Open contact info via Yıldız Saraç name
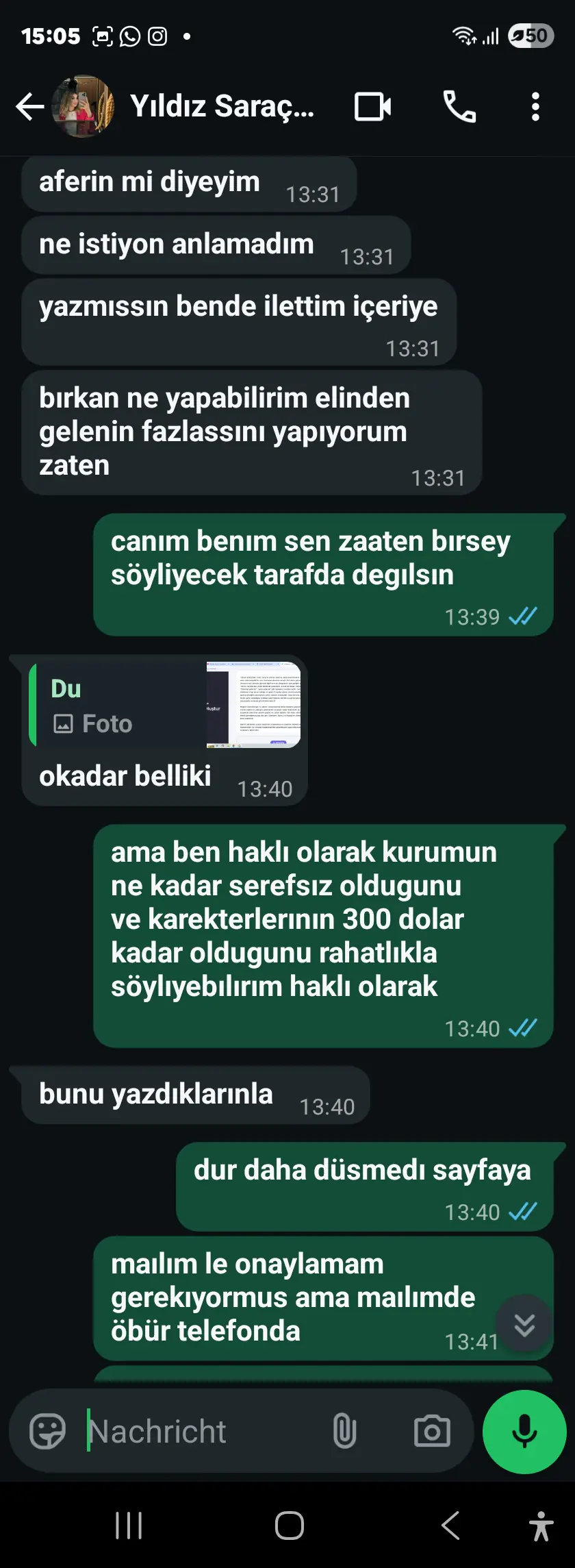This screenshot has width=575, height=1568. pos(222,106)
